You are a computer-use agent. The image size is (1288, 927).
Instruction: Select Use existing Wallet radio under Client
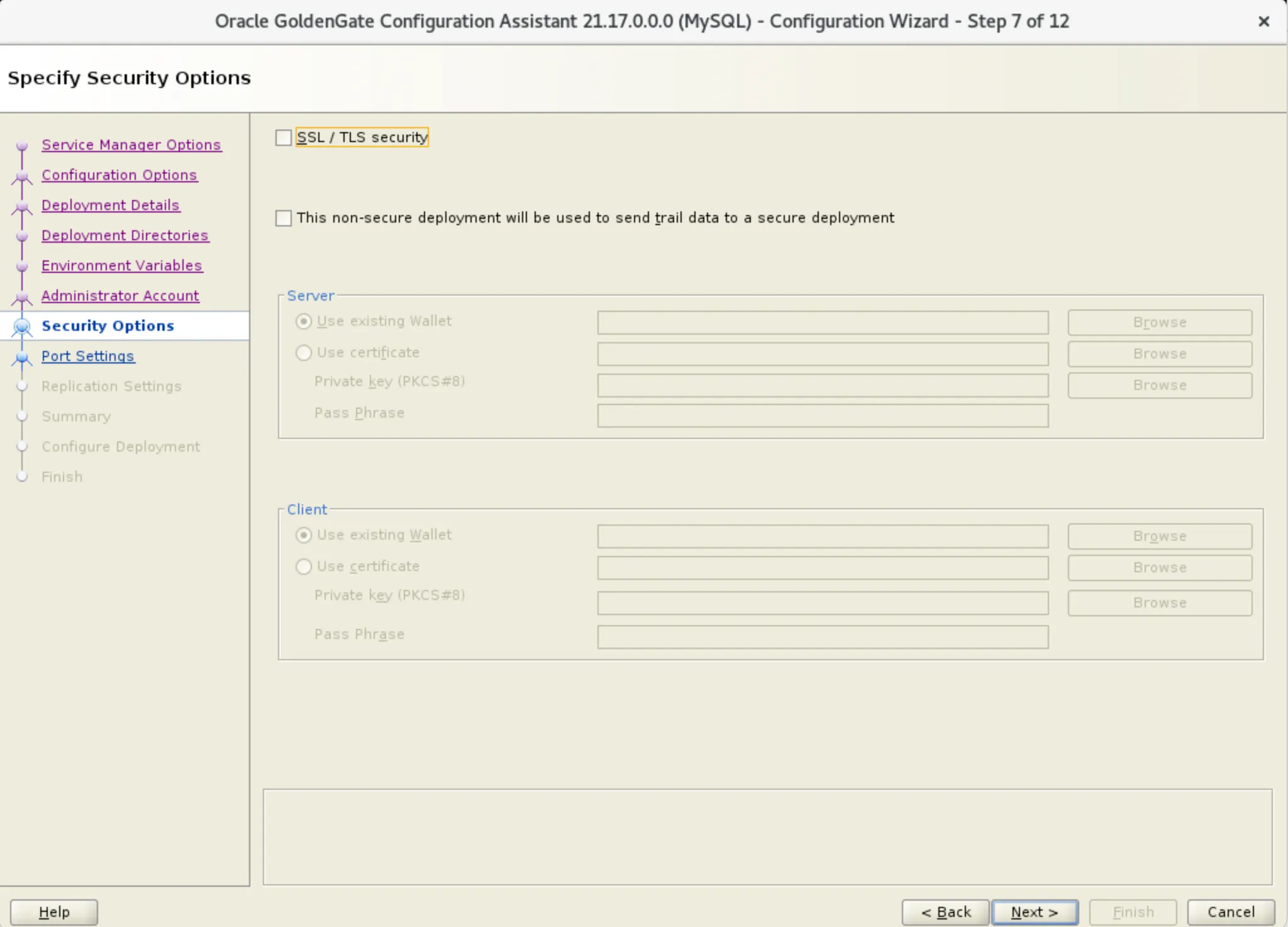point(304,535)
